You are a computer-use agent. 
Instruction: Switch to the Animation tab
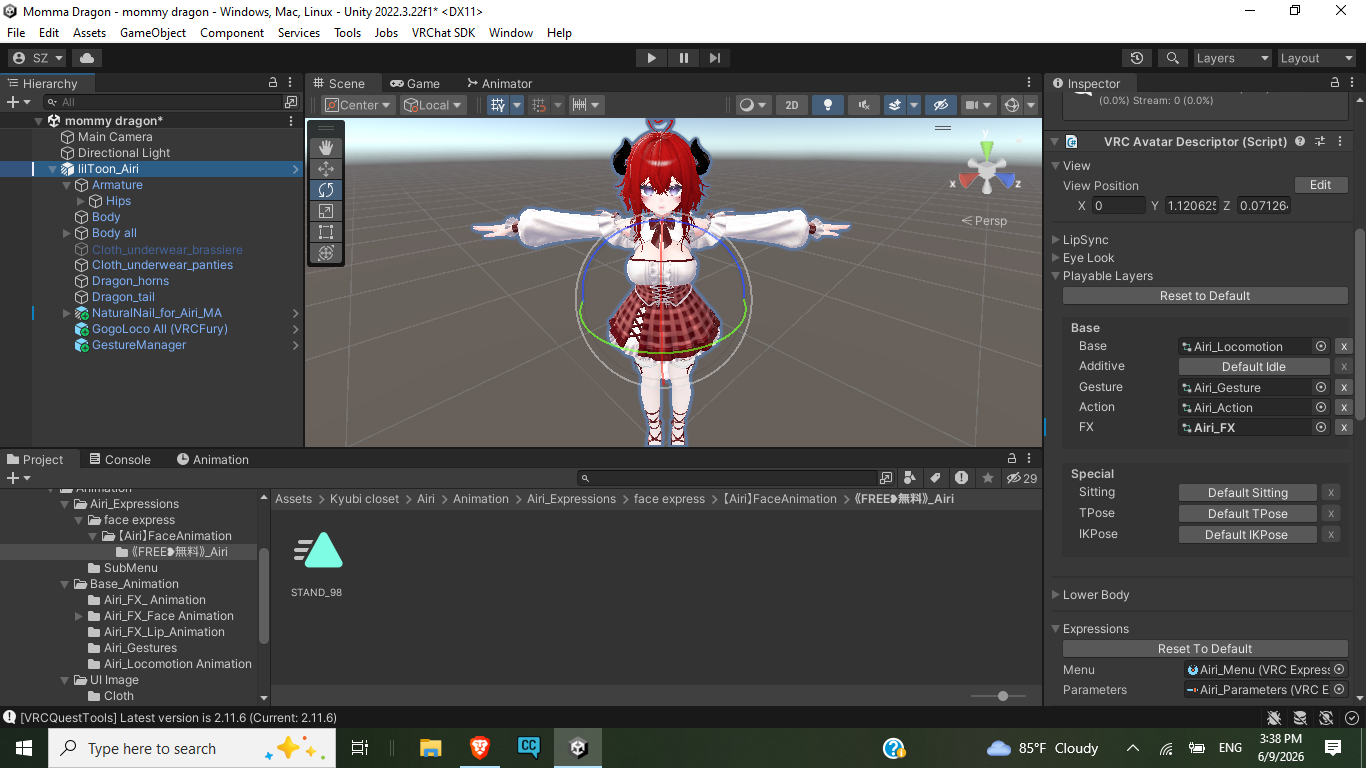click(212, 460)
